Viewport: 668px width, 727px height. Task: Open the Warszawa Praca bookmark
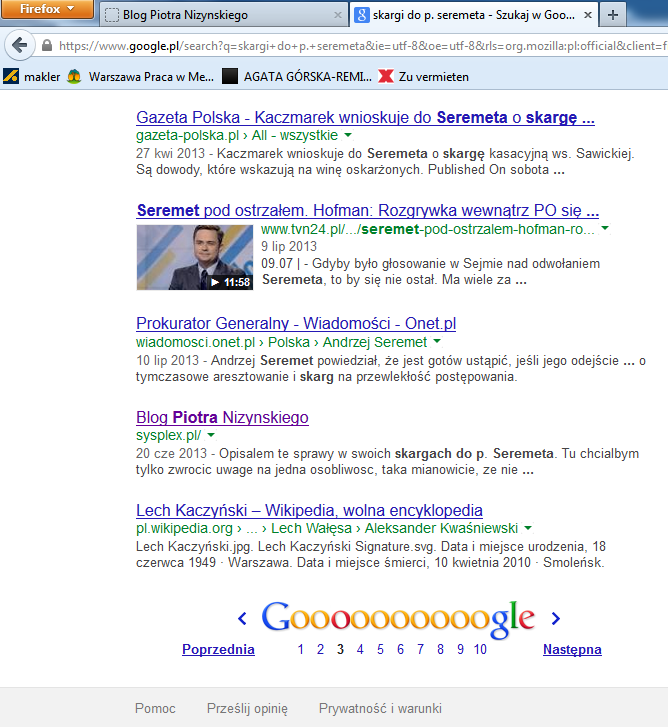click(x=141, y=77)
